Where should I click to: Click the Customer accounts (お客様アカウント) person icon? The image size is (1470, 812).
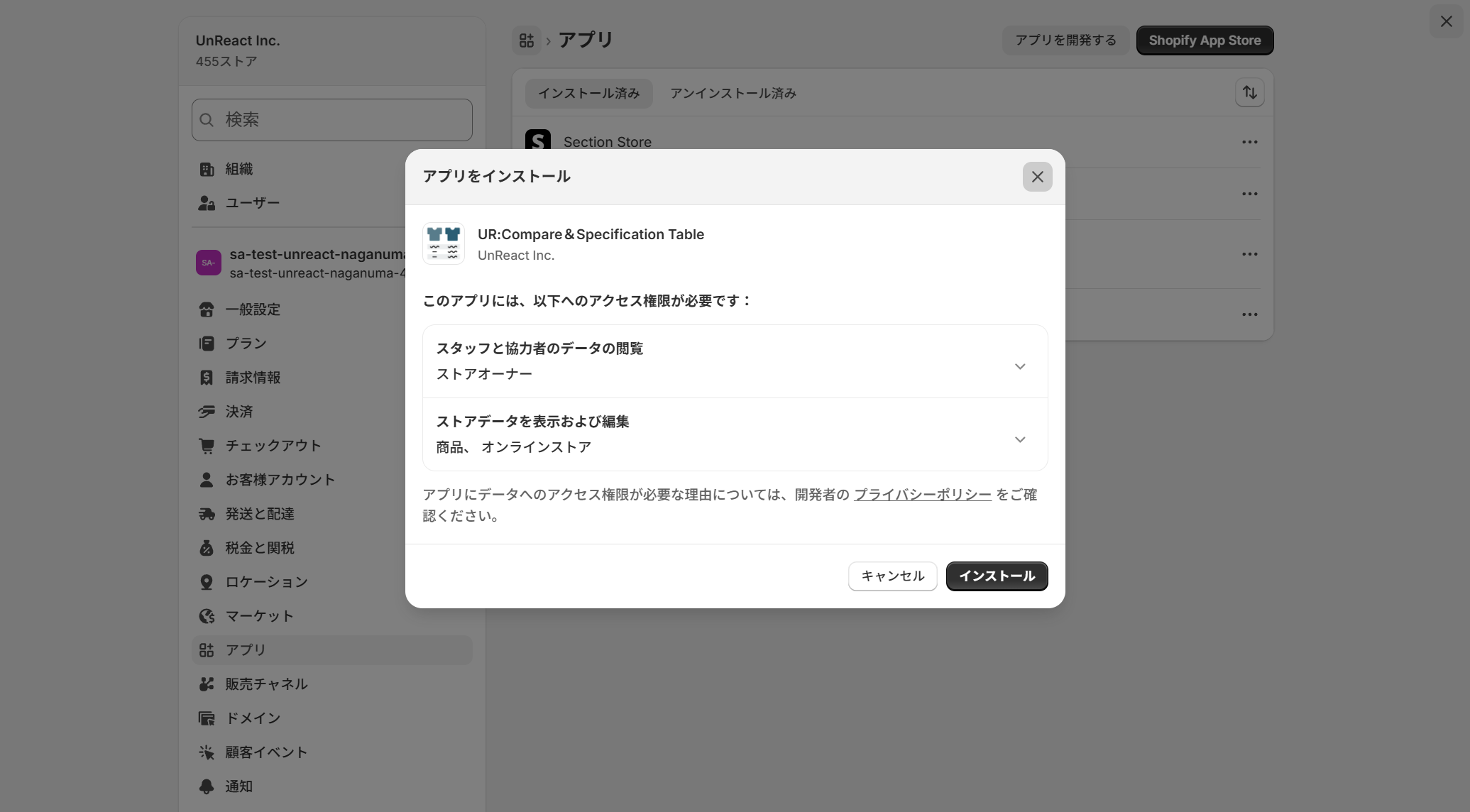[207, 480]
